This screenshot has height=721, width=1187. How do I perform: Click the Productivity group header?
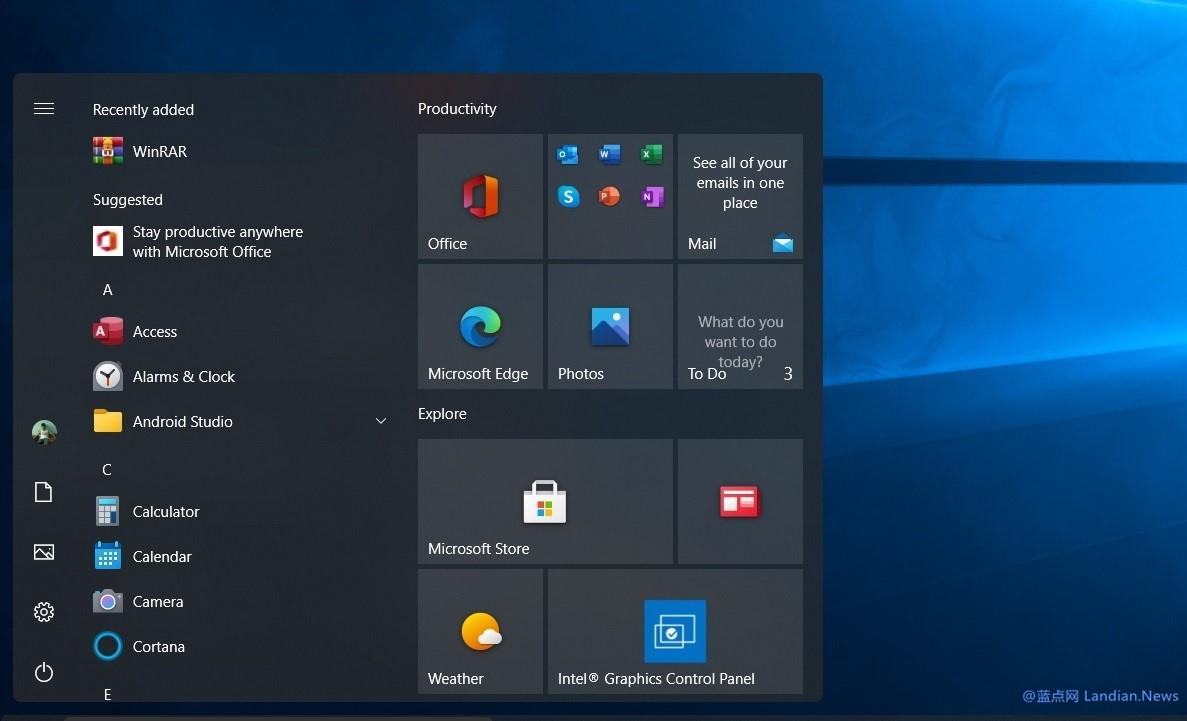pyautogui.click(x=457, y=109)
